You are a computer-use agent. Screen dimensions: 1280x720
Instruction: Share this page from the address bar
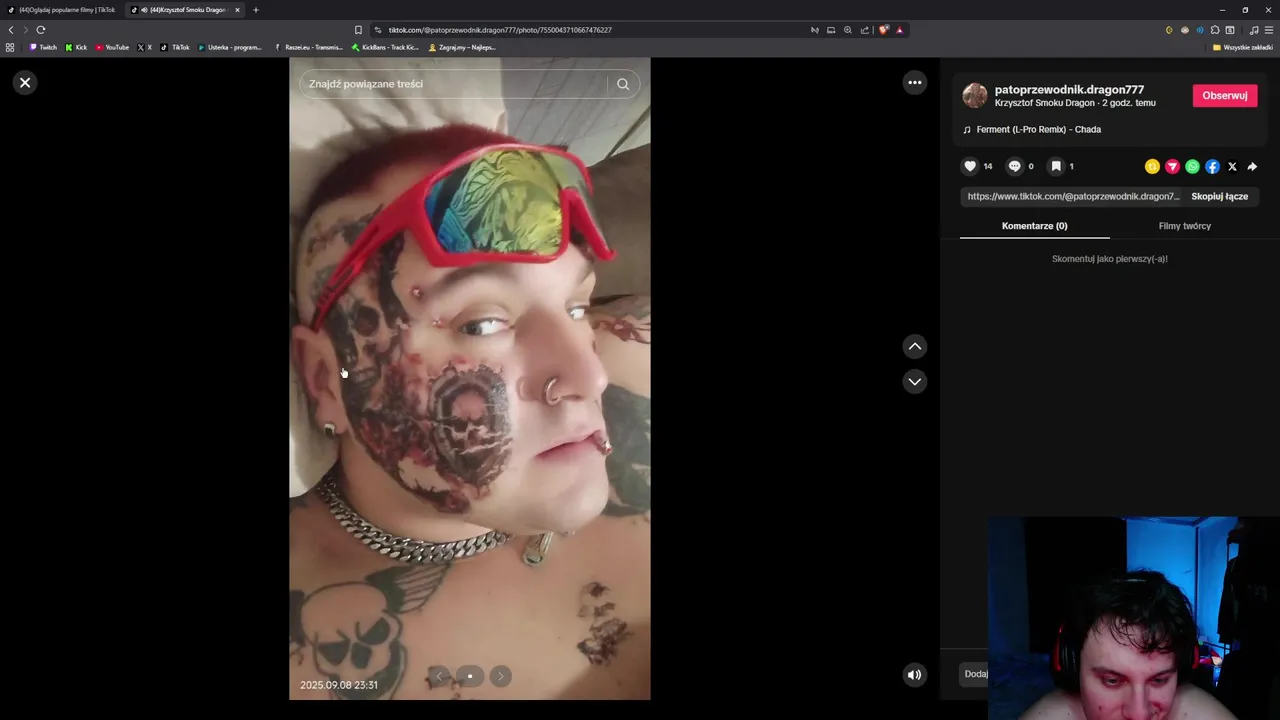pyautogui.click(x=865, y=30)
